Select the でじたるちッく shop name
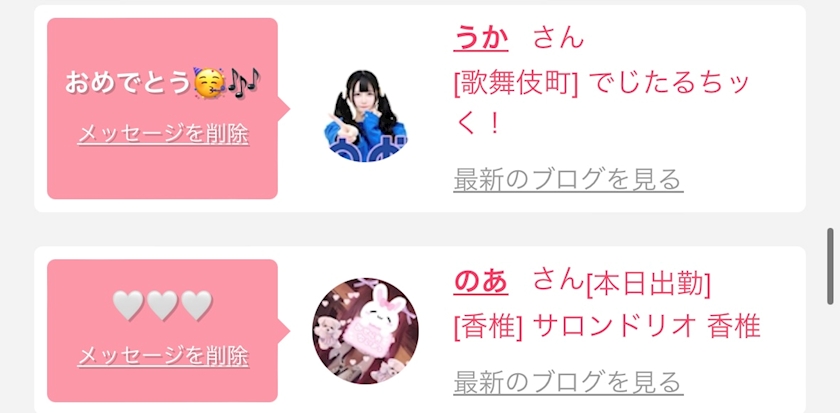 click(600, 104)
